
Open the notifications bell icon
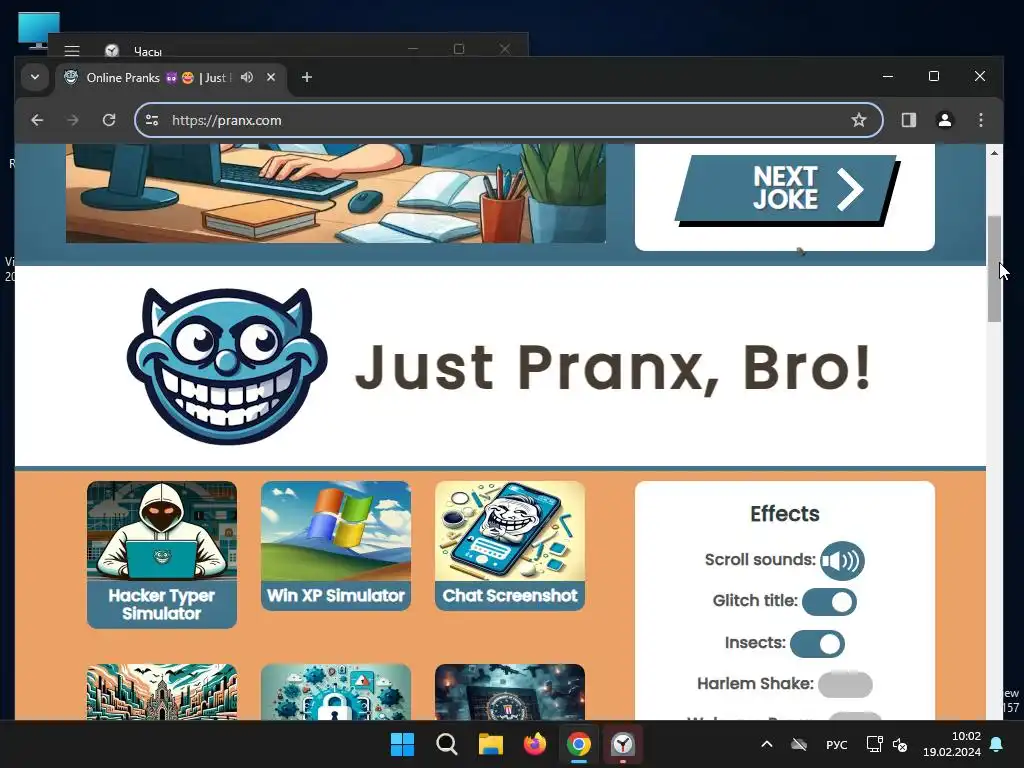pyautogui.click(x=997, y=744)
